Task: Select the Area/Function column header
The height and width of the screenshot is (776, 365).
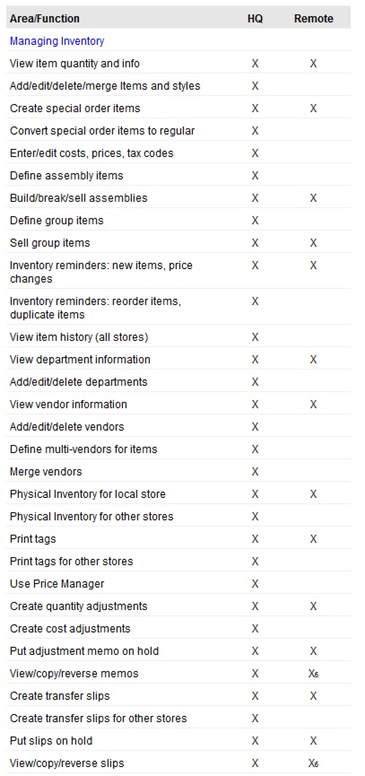Action: (x=45, y=19)
